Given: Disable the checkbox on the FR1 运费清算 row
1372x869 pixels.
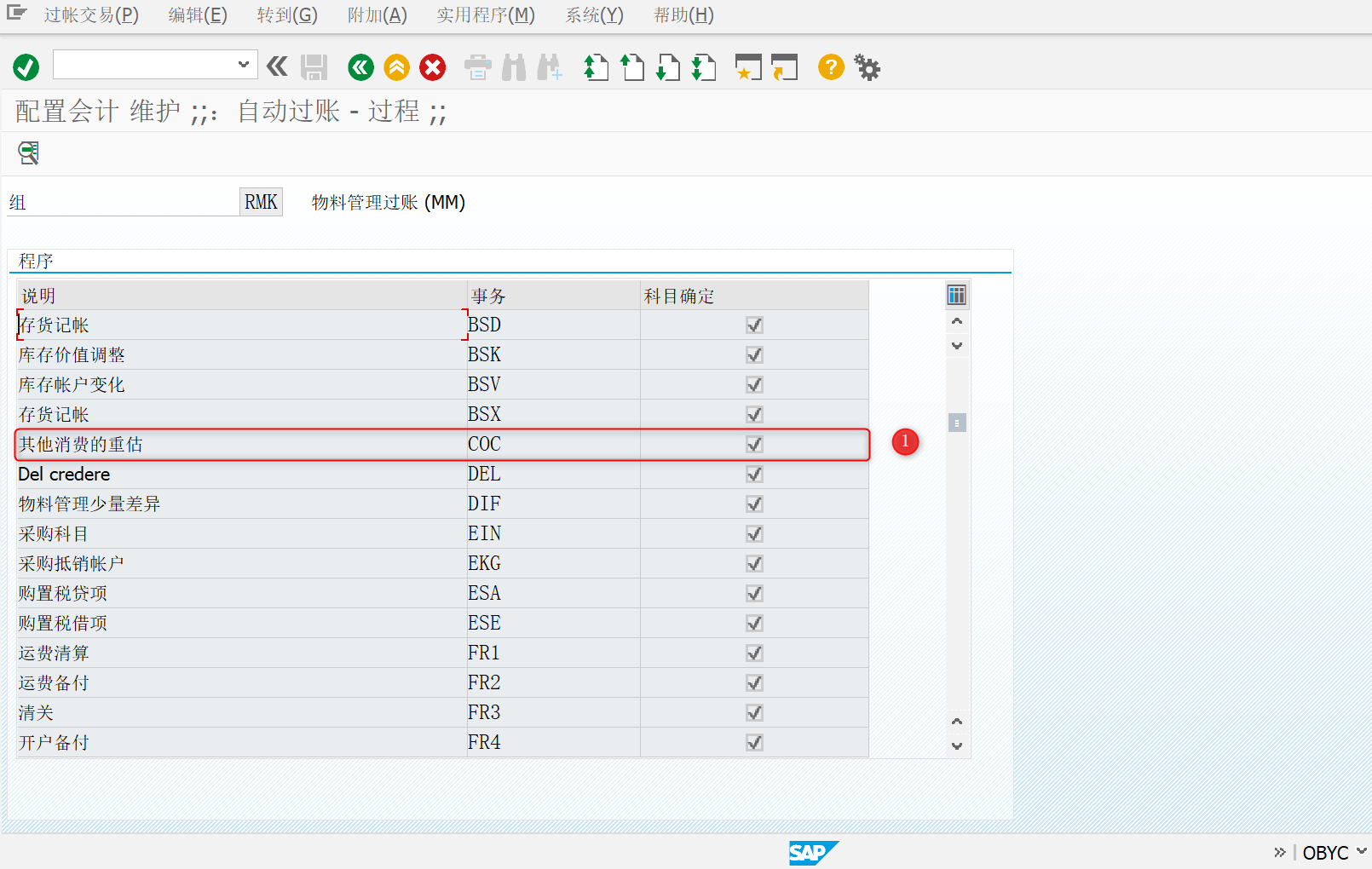Looking at the screenshot, I should [753, 653].
